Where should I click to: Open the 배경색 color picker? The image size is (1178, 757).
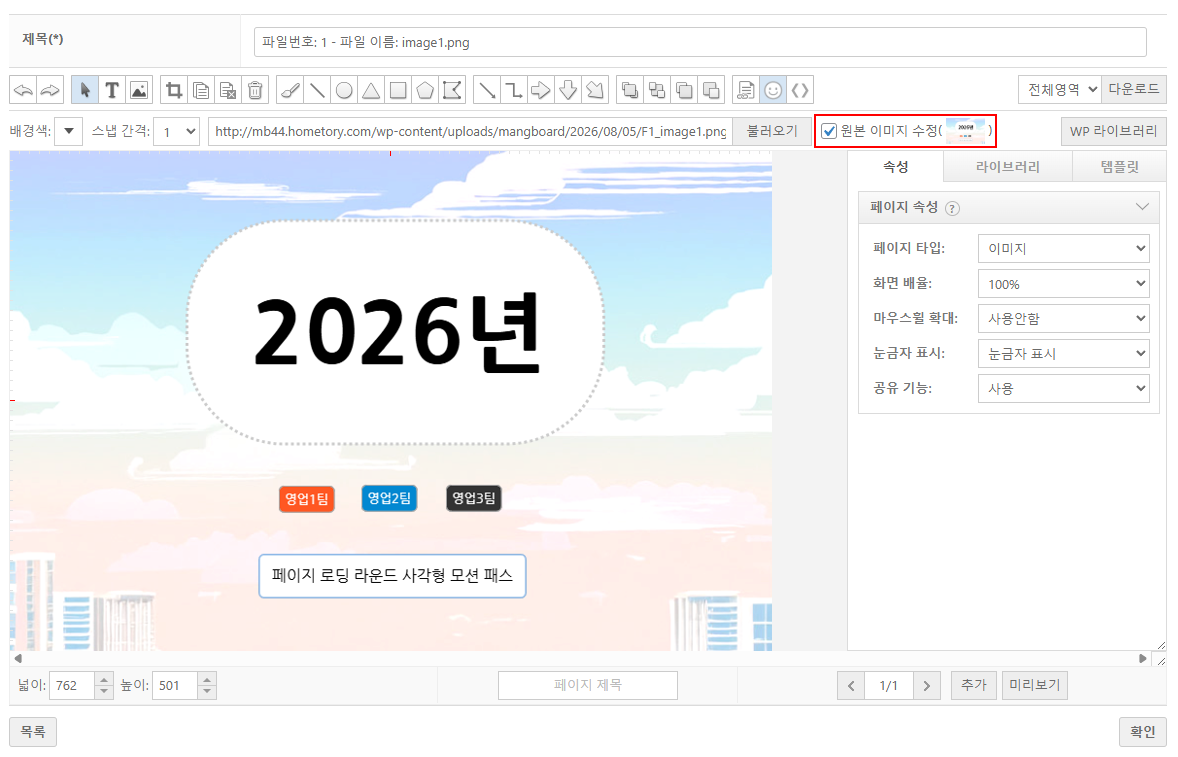pyautogui.click(x=69, y=131)
